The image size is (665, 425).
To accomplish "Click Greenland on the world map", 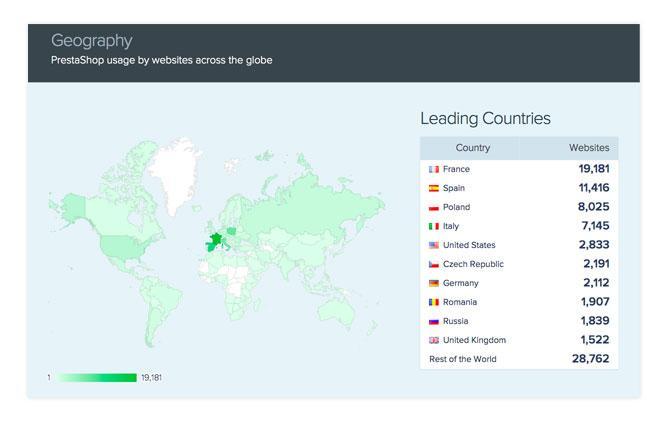I will click(175, 174).
